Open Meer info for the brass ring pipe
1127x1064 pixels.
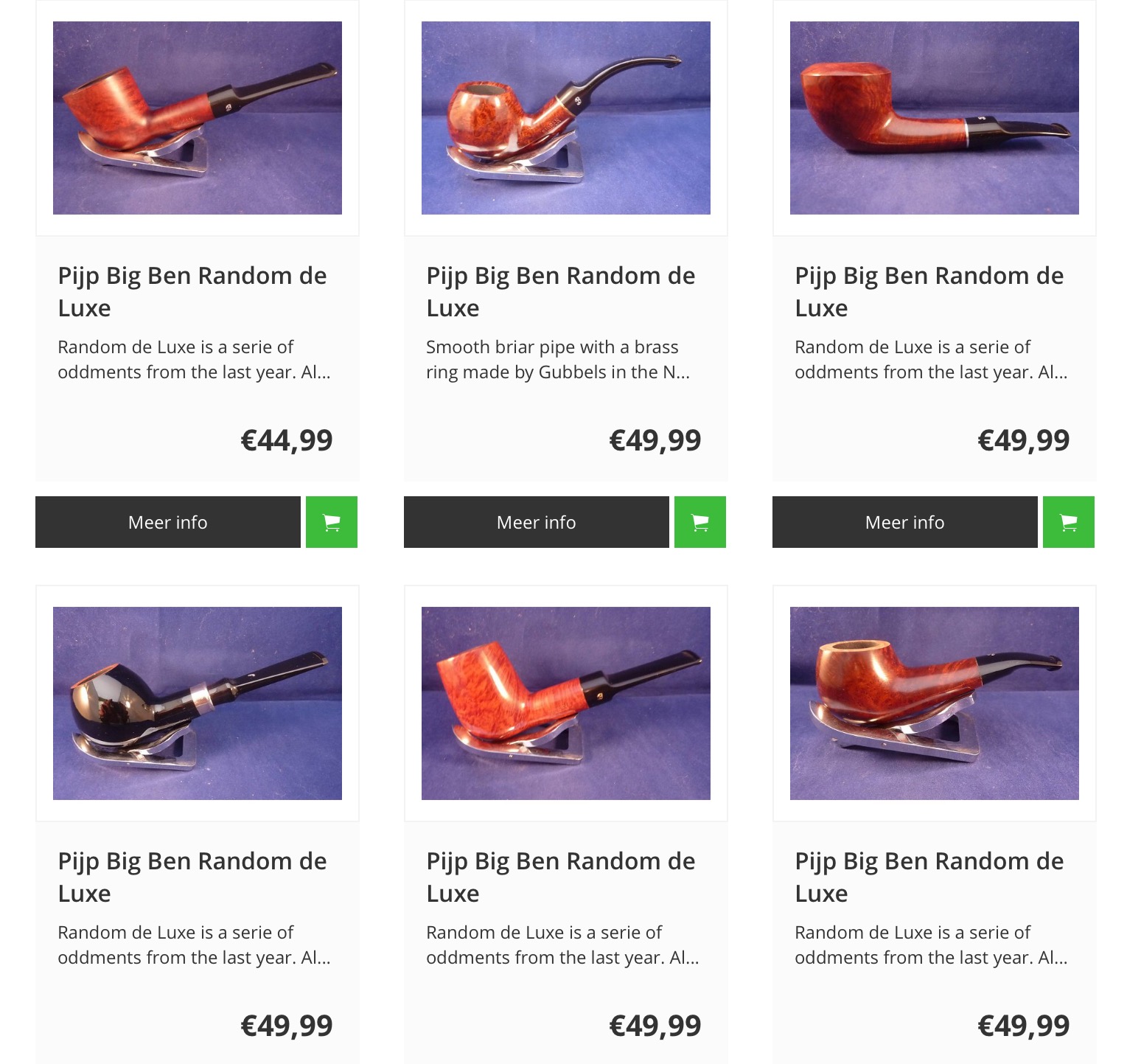pyautogui.click(x=537, y=522)
